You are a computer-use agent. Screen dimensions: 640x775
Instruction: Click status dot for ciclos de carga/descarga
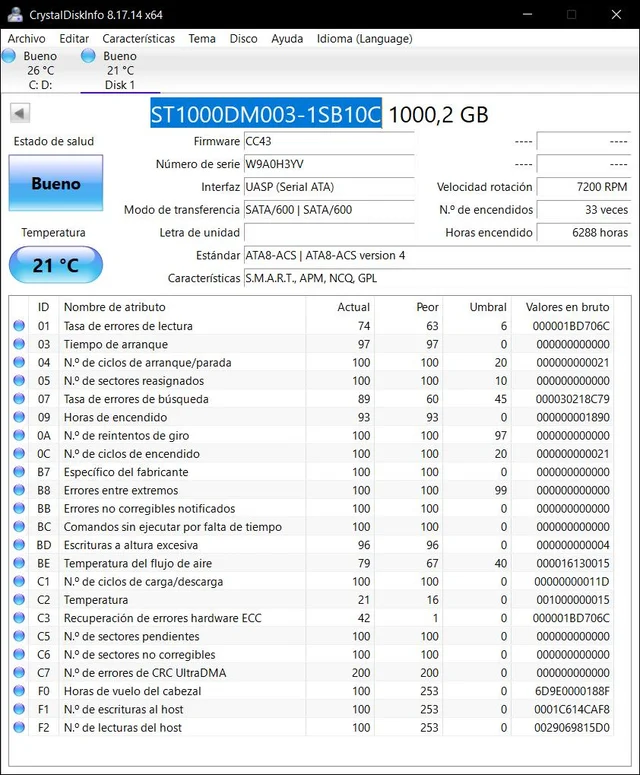(19, 582)
